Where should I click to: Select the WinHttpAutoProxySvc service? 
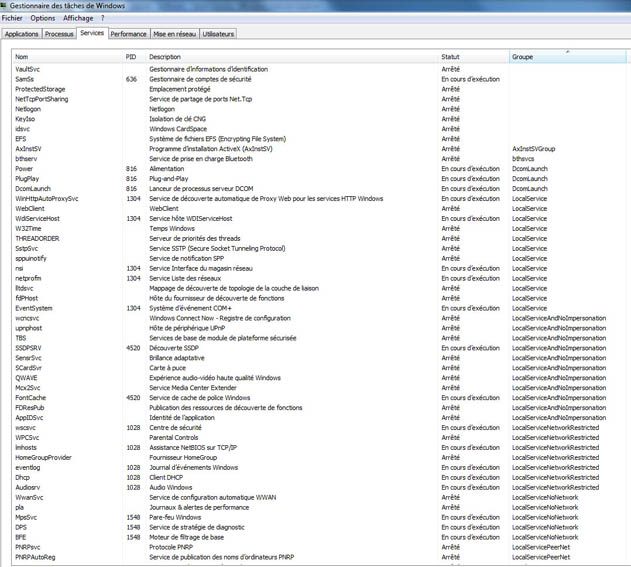point(47,199)
